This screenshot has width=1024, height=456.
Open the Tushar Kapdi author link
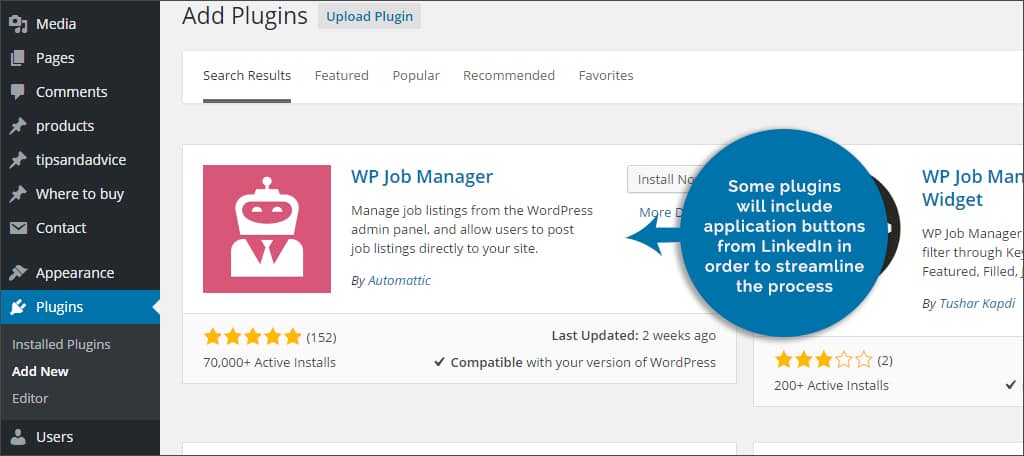(977, 304)
